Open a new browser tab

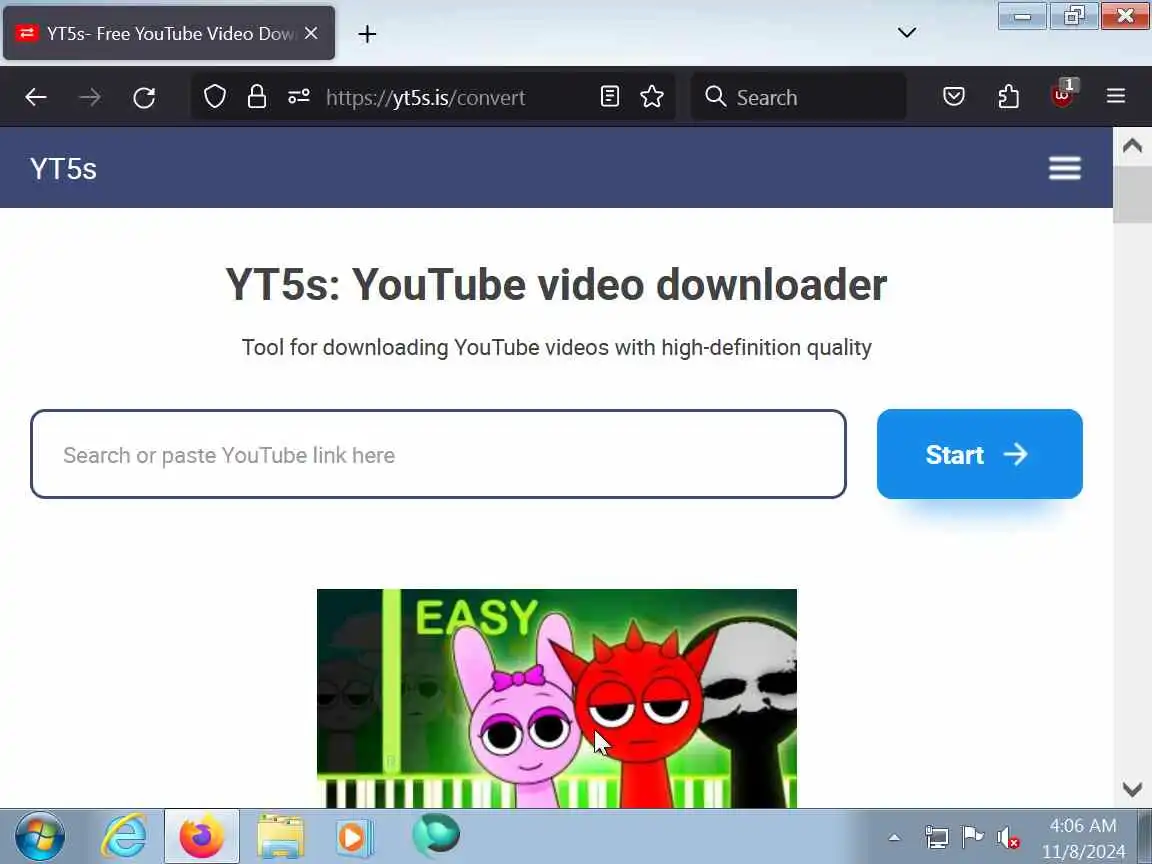coord(367,34)
